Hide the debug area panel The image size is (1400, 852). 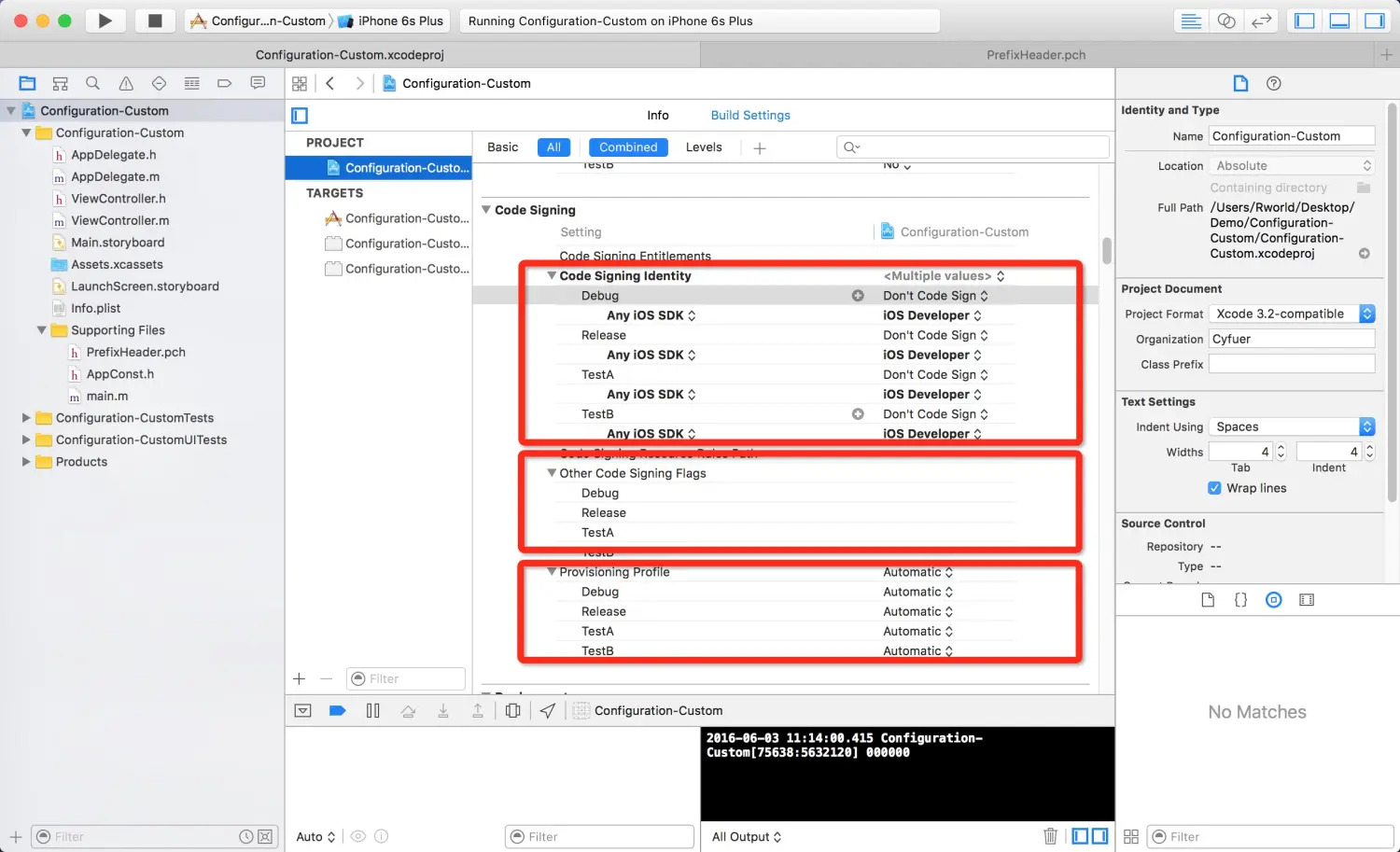[x=1339, y=21]
